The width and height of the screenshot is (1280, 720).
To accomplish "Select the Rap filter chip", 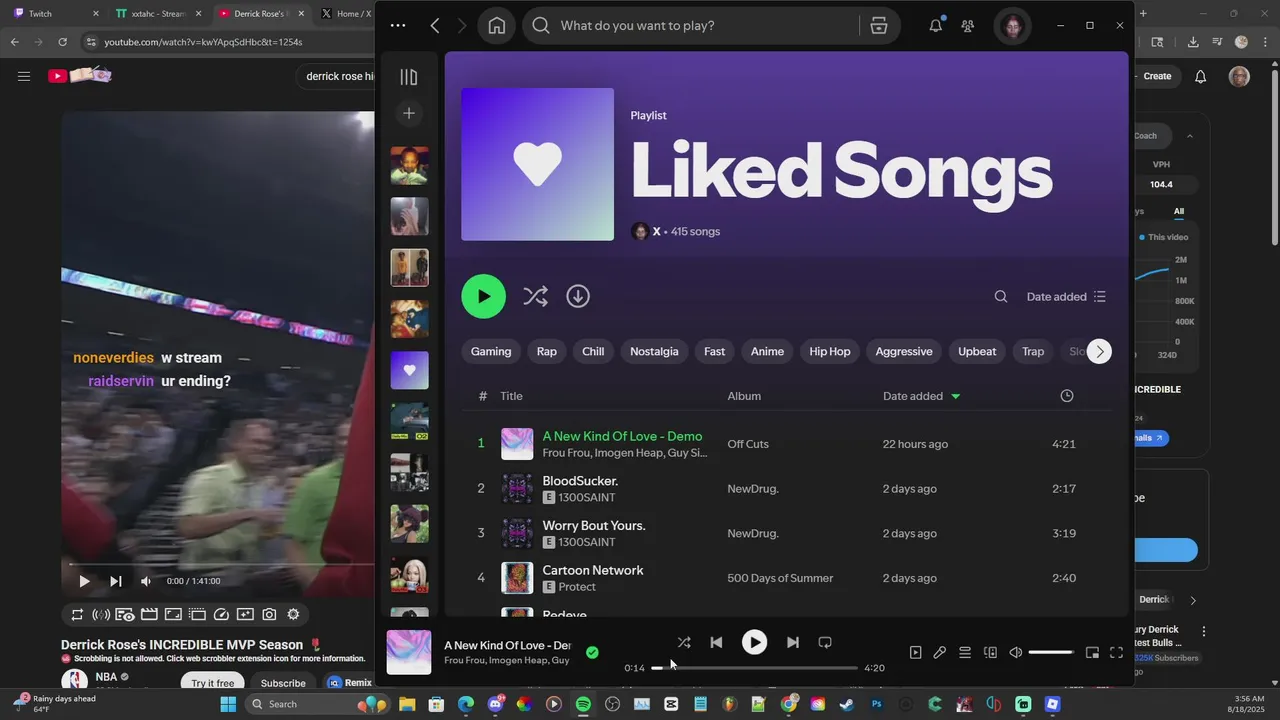I will (x=546, y=351).
